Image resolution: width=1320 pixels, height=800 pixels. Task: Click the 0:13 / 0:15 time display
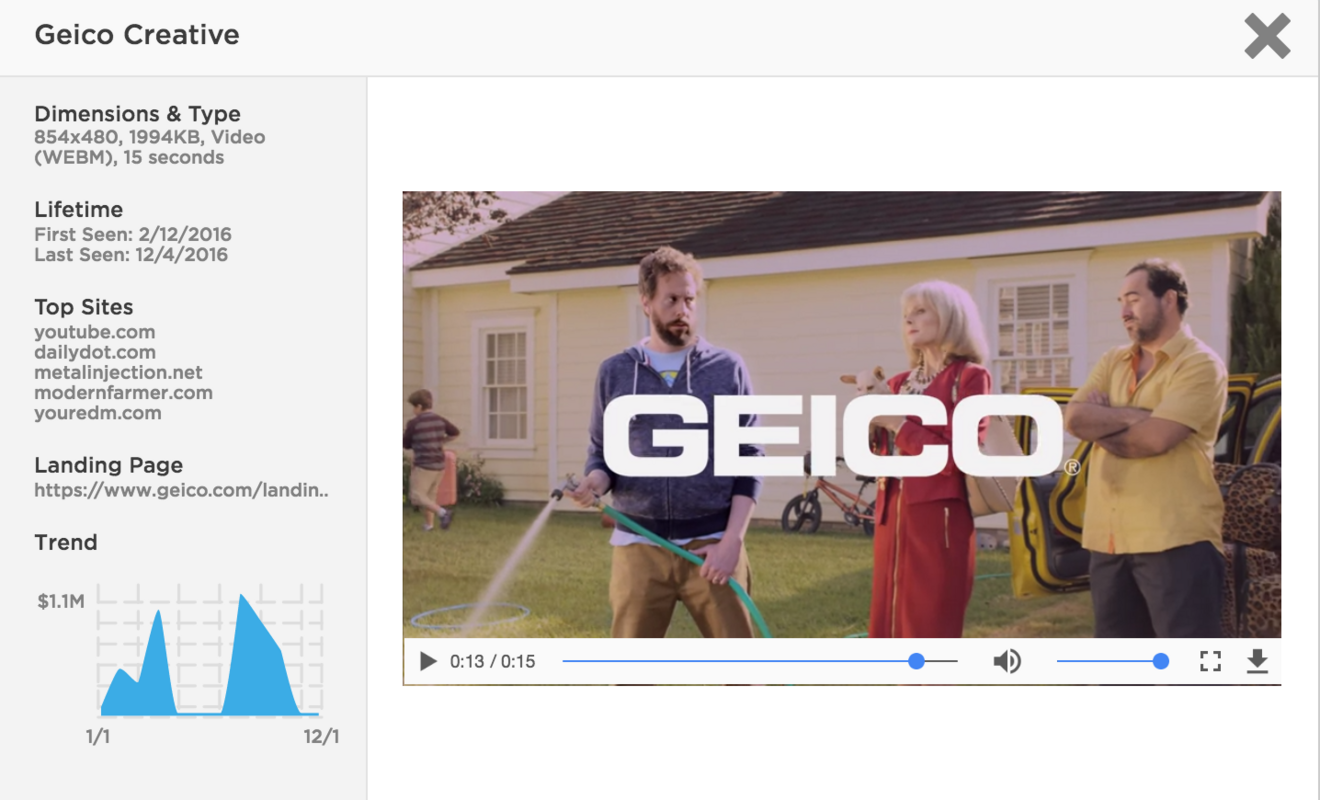492,661
